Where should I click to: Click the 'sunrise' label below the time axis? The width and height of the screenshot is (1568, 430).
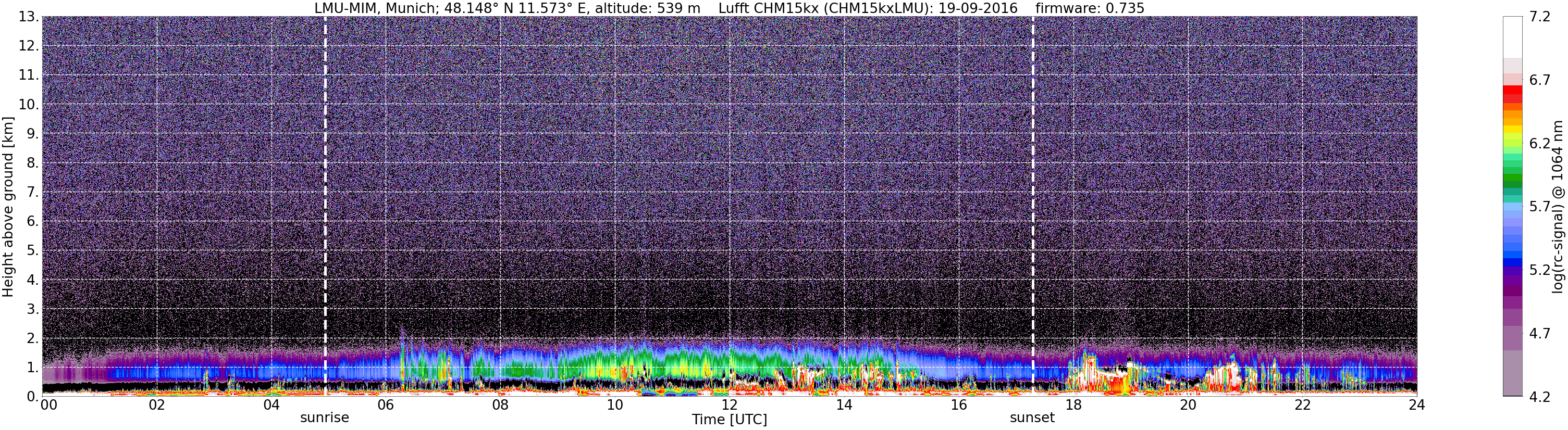[325, 418]
